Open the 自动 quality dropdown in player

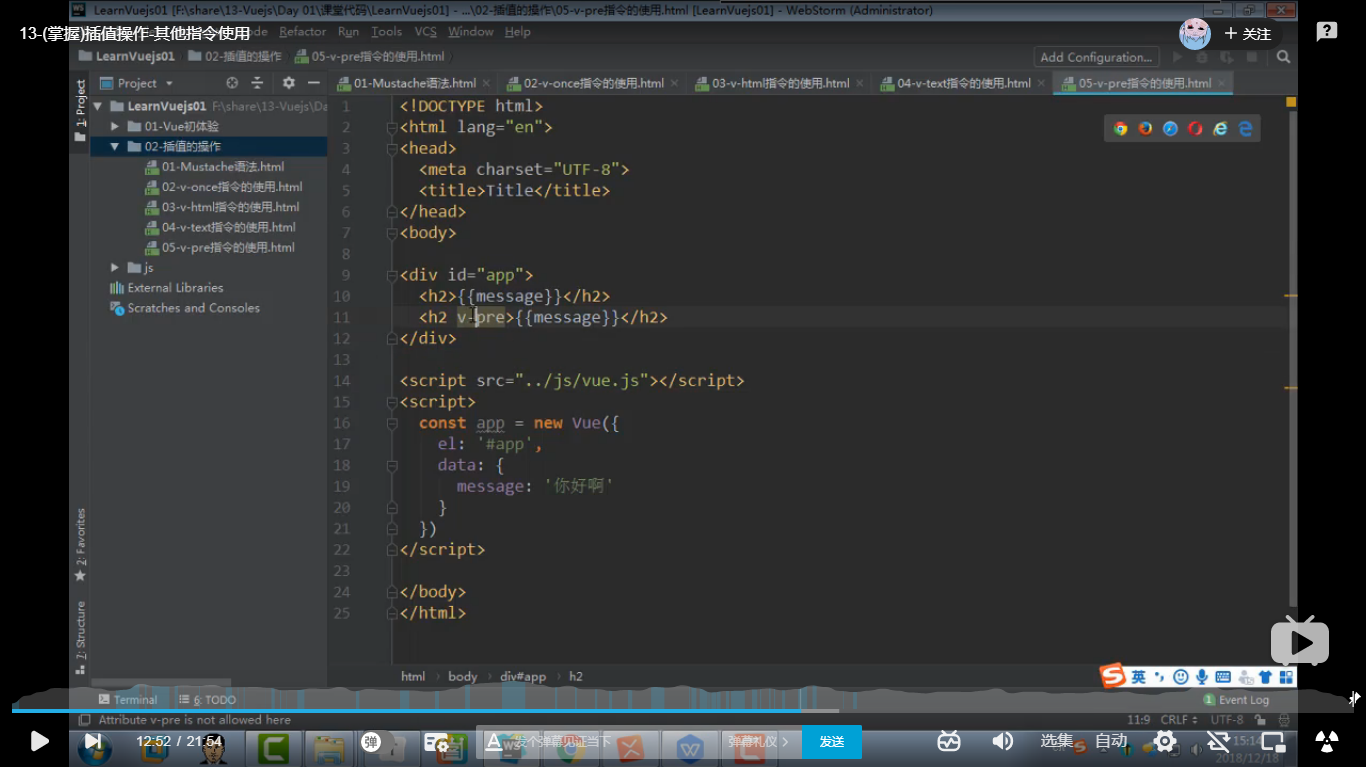[x=1111, y=741]
